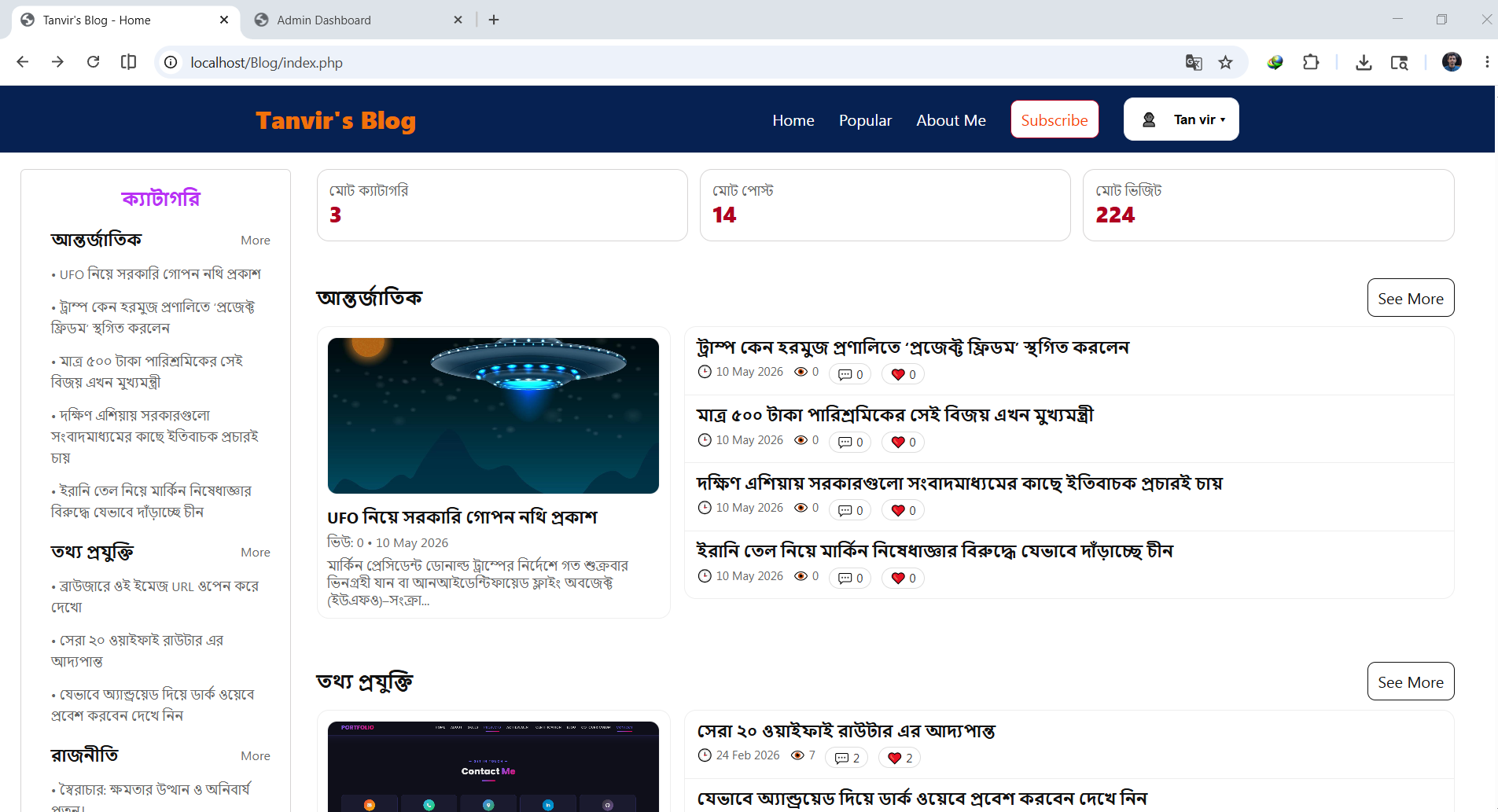The image size is (1498, 812).
Task: Go to Home in the navbar
Action: (793, 120)
